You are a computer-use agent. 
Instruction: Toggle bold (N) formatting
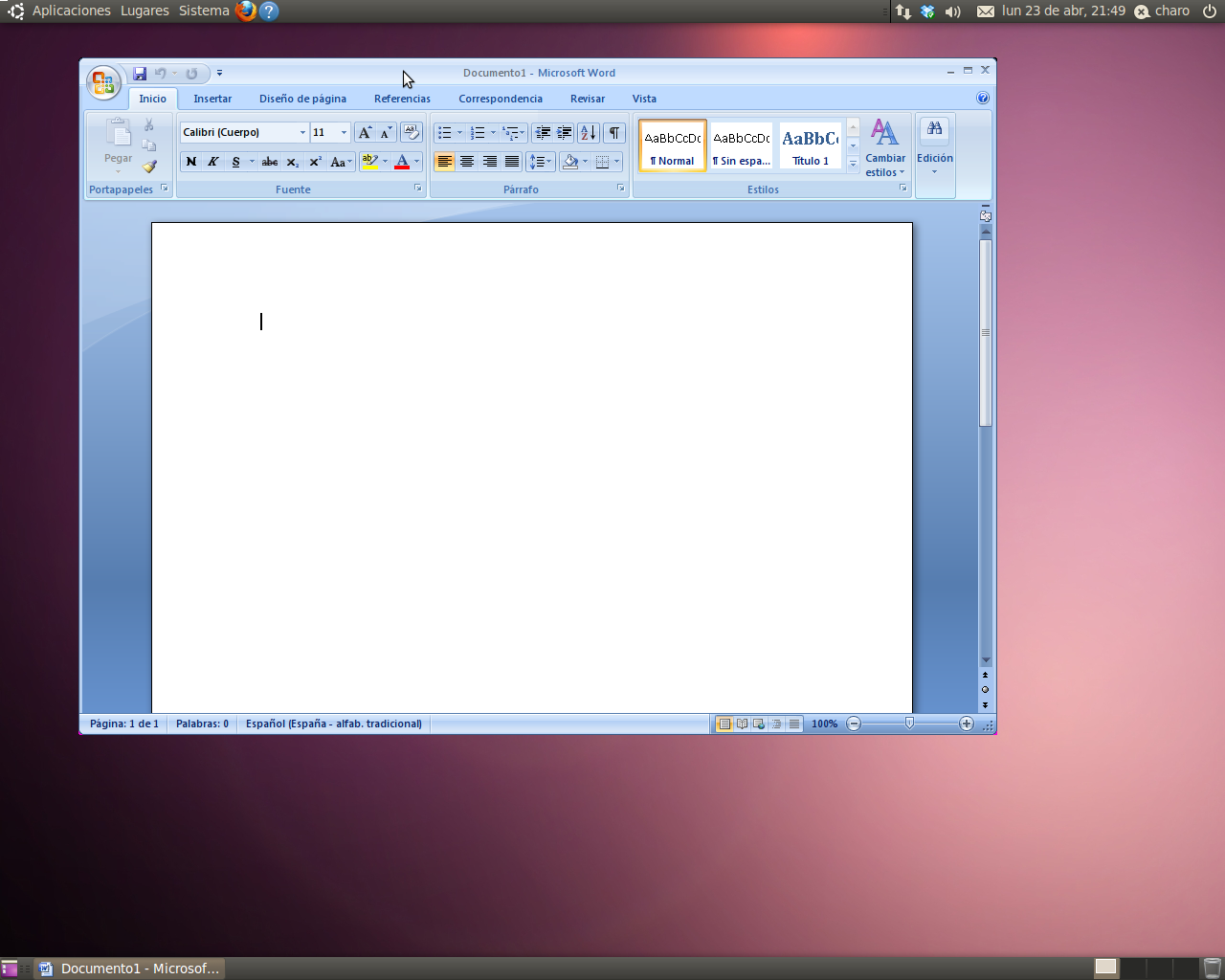pos(191,162)
